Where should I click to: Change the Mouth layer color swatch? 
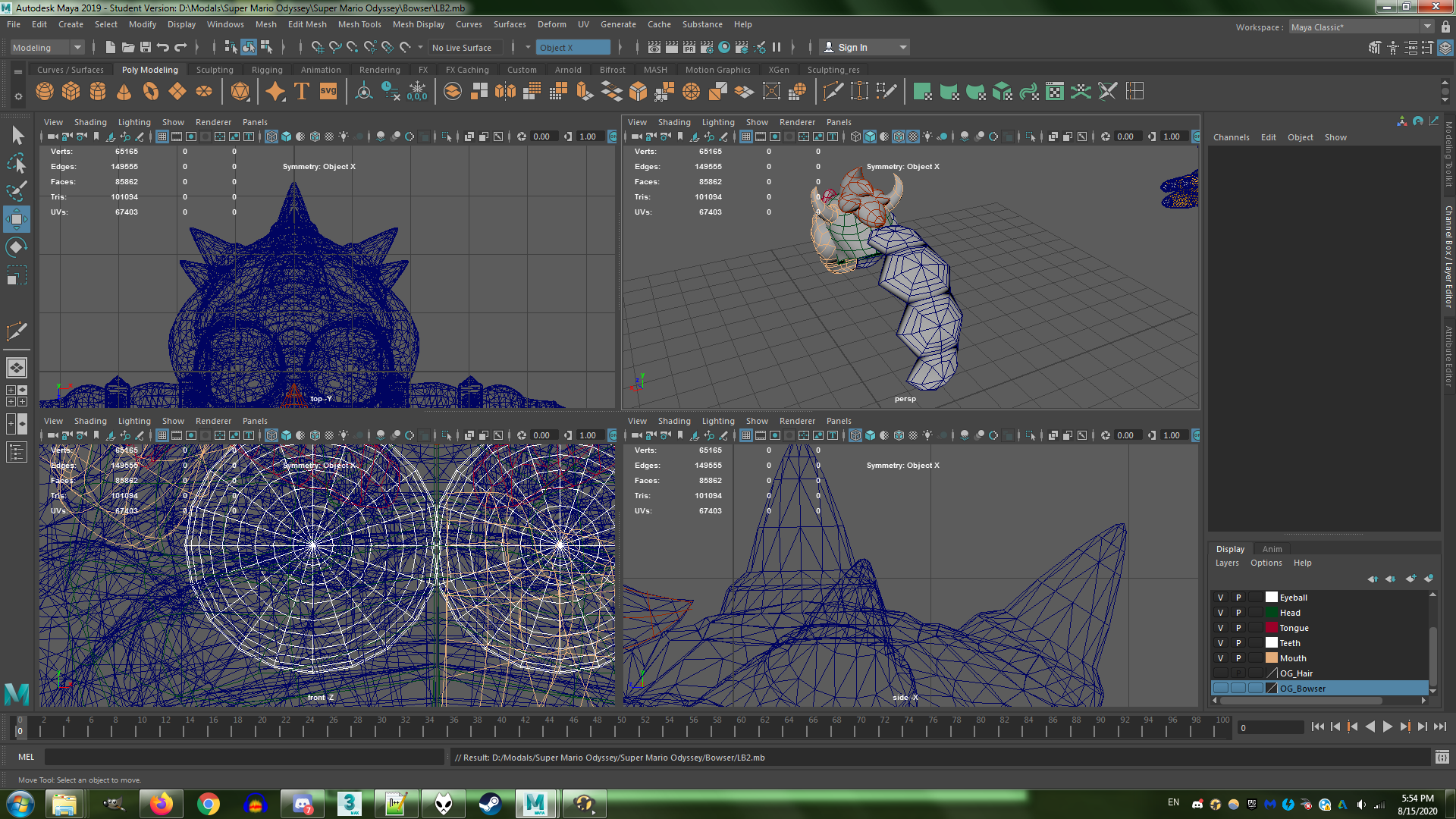pyautogui.click(x=1272, y=658)
